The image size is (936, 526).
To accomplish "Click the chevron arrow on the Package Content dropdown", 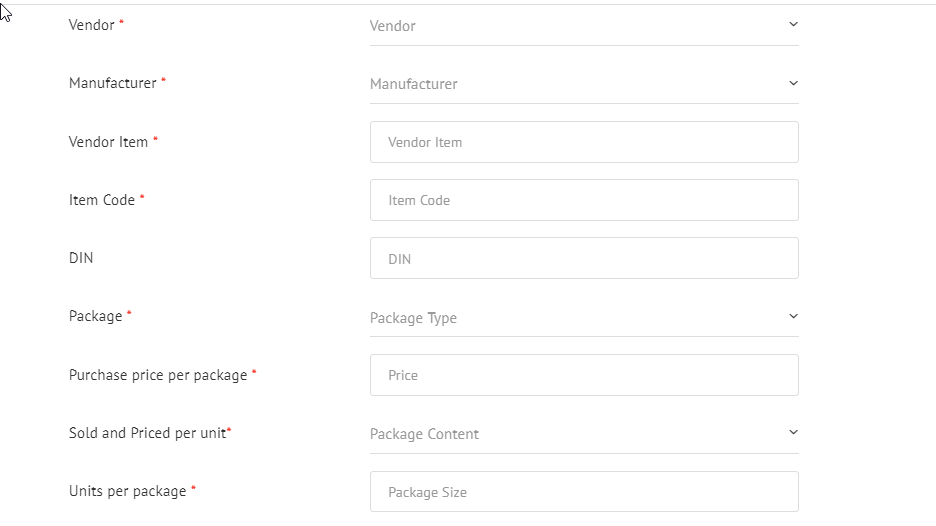I will tap(793, 432).
